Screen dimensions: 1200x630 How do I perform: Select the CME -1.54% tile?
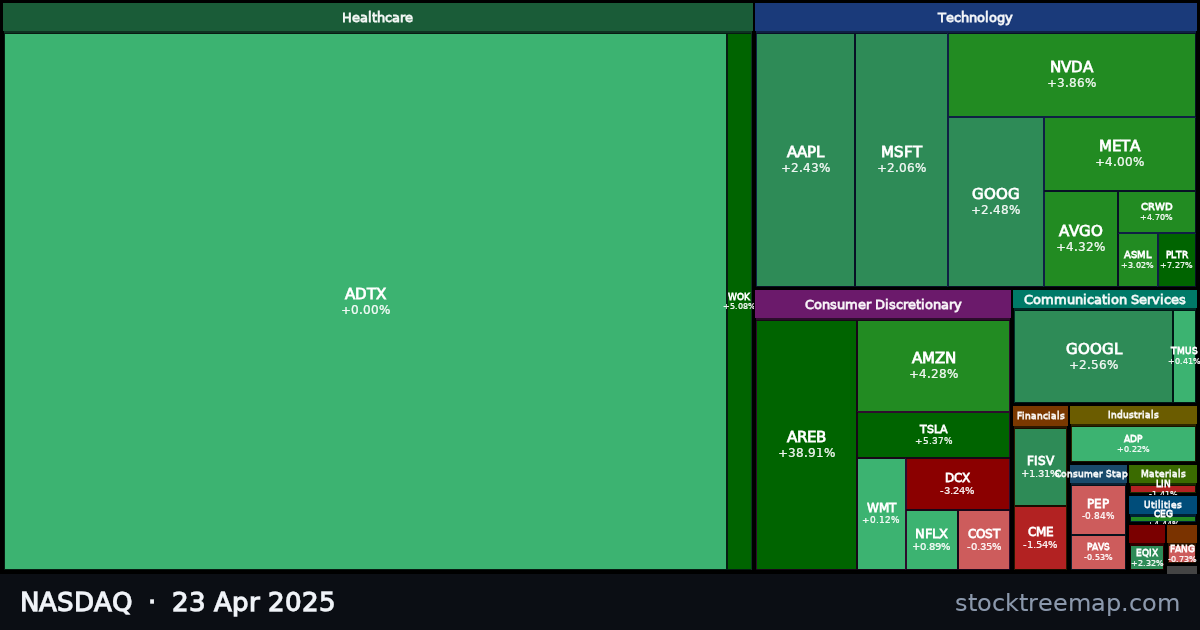coord(1040,538)
